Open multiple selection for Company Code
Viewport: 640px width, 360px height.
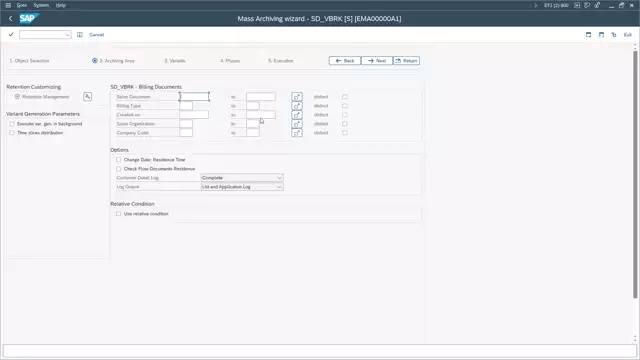[x=297, y=133]
